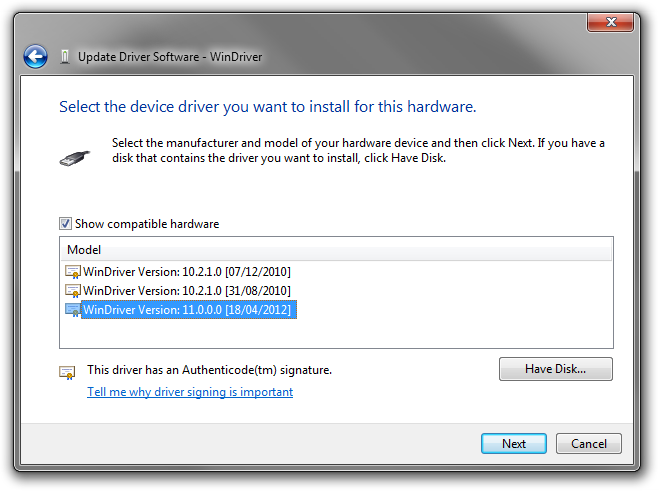Click the Authenticode signature certificate icon

pyautogui.click(x=67, y=372)
